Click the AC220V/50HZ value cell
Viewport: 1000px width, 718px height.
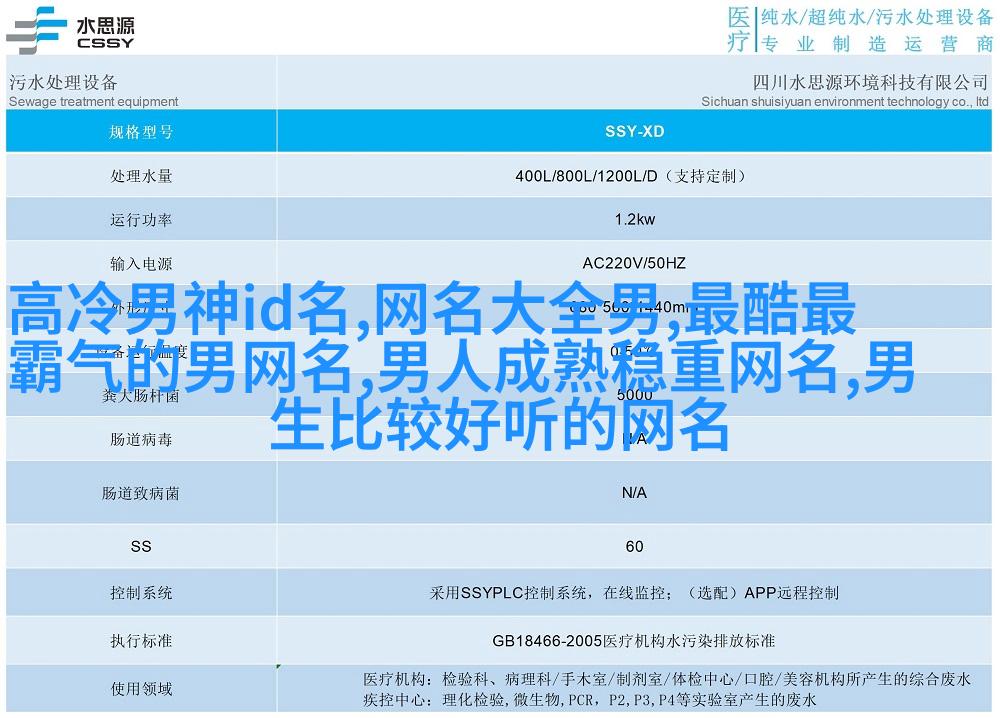coord(635,263)
